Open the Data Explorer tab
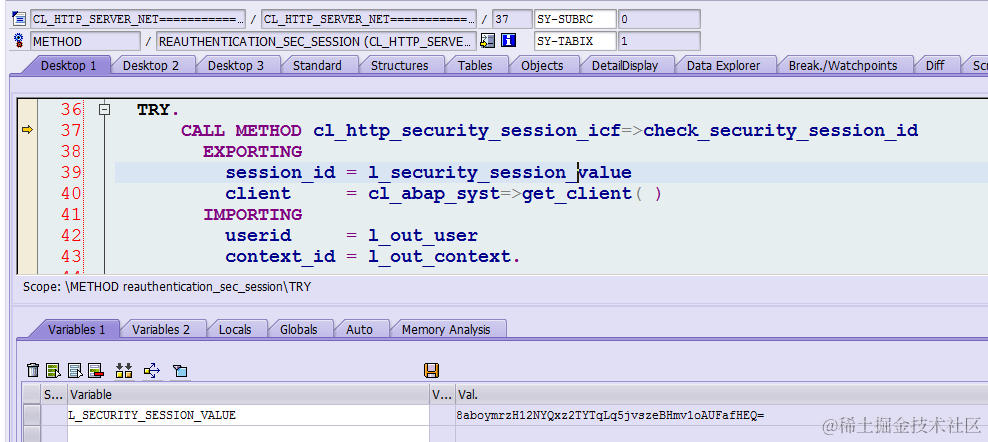988x442 pixels. (723, 66)
